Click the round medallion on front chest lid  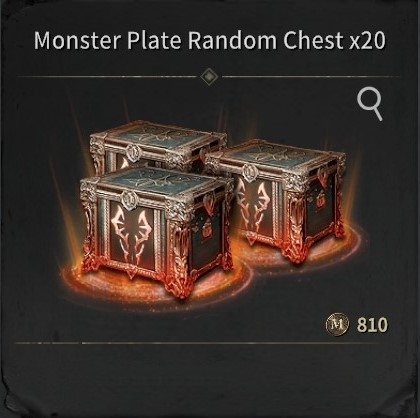[130, 200]
